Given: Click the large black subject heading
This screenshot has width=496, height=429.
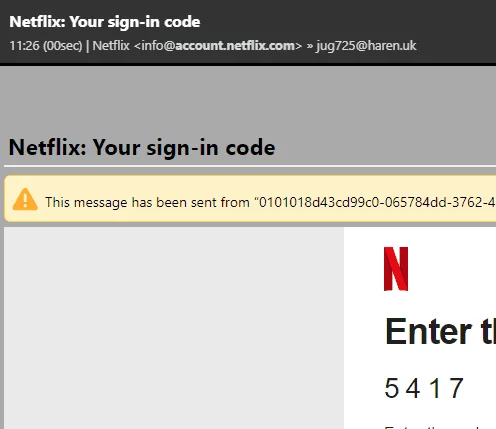Looking at the screenshot, I should (142, 147).
